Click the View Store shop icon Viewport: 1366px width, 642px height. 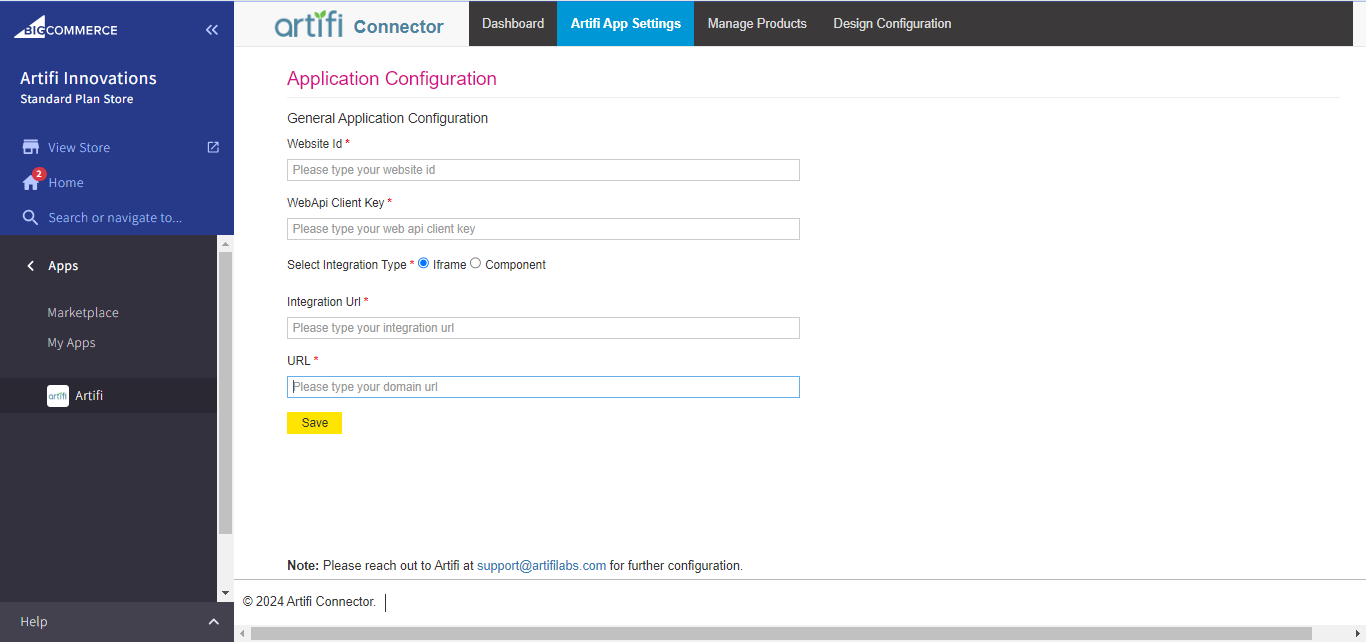[x=31, y=147]
